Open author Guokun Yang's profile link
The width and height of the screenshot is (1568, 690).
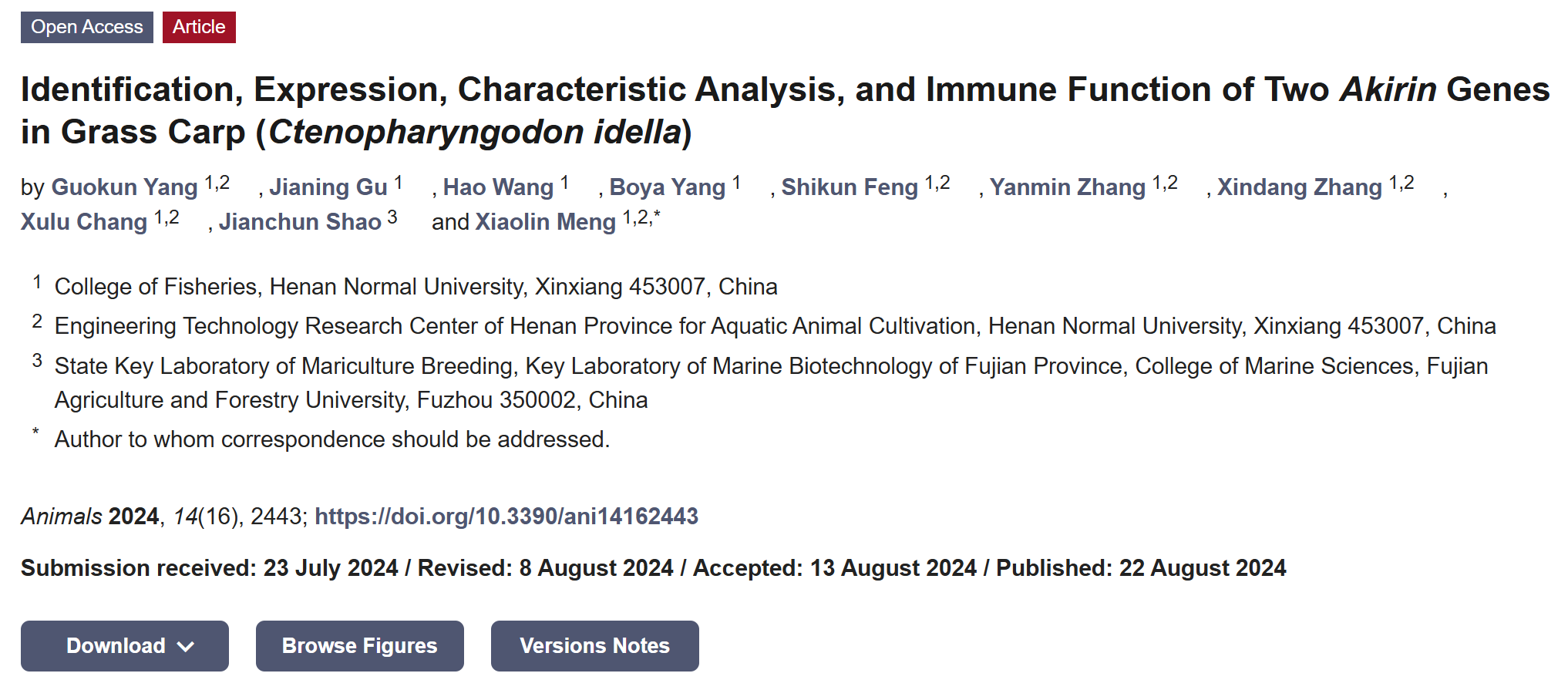click(124, 187)
